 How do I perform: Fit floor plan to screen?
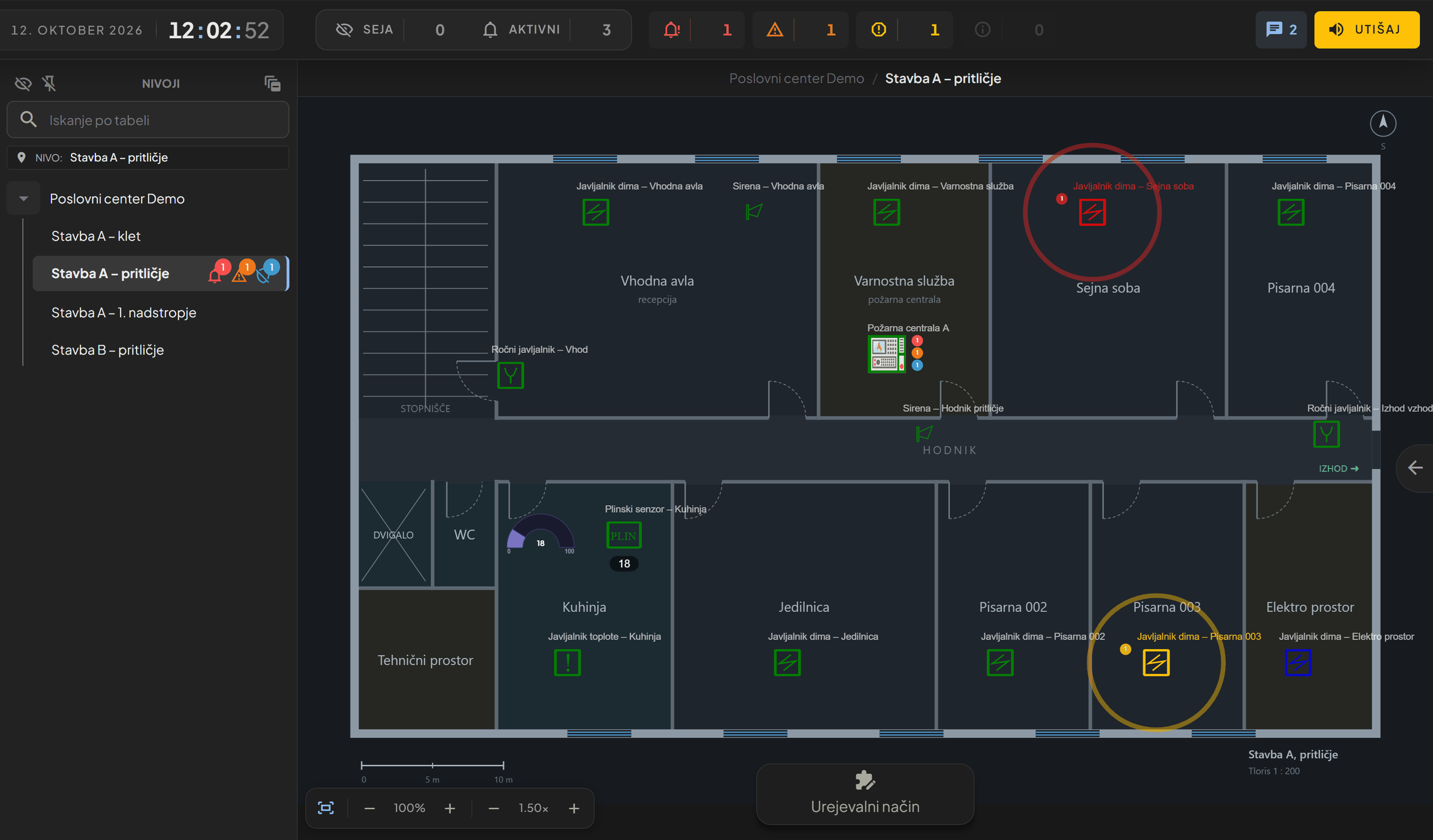(x=326, y=808)
